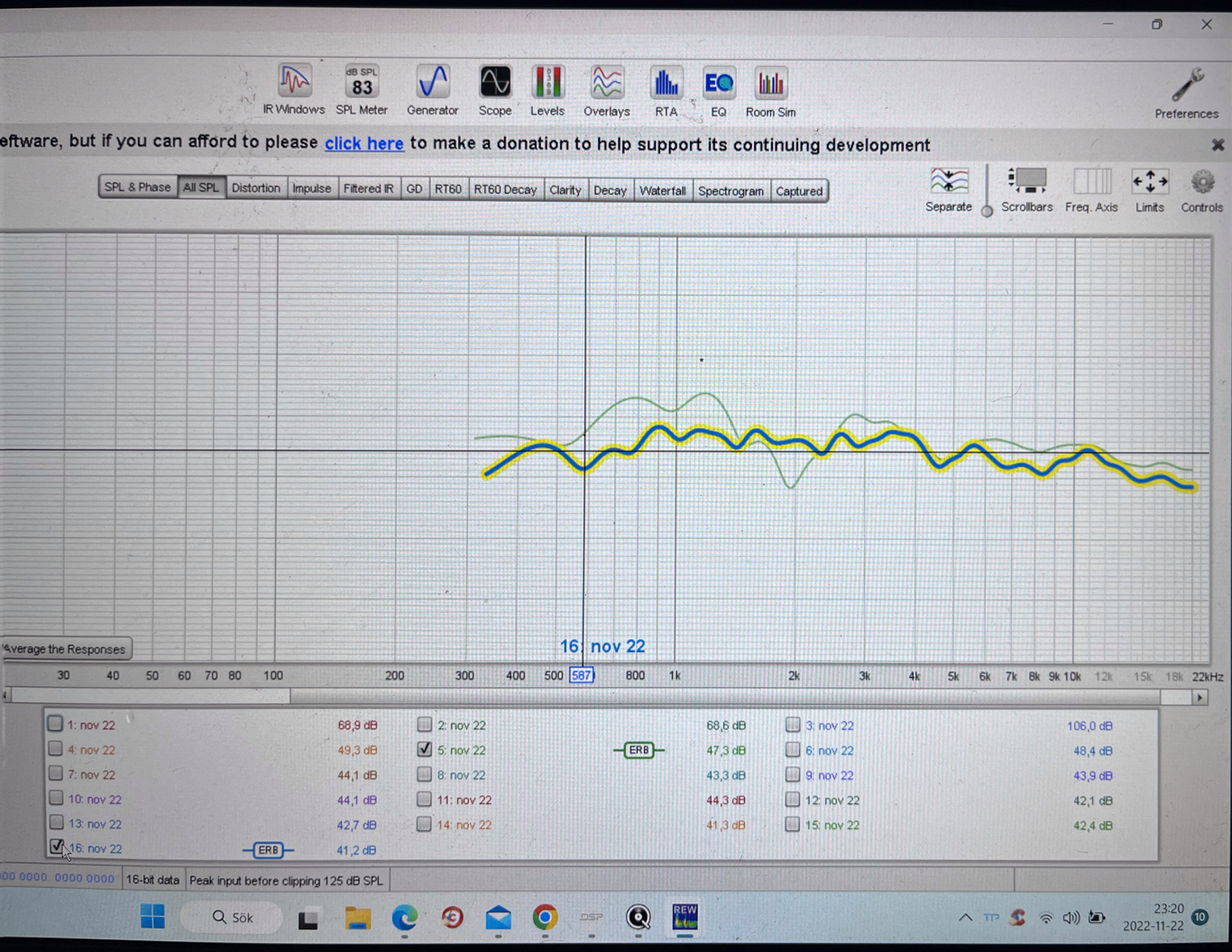This screenshot has width=1232, height=952.
Task: Open the Levels meter
Action: [x=547, y=90]
